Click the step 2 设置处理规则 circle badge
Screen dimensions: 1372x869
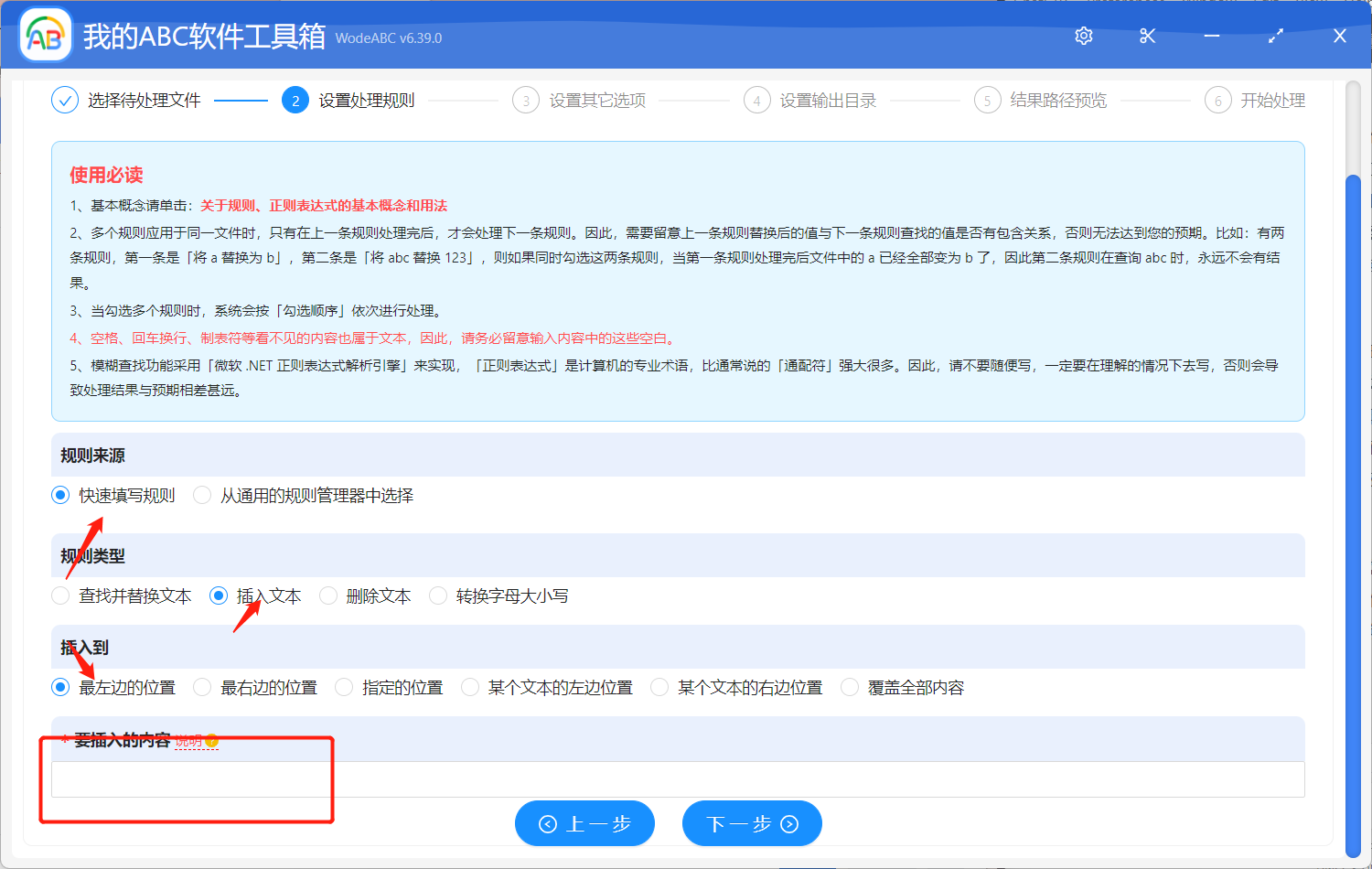(x=295, y=100)
